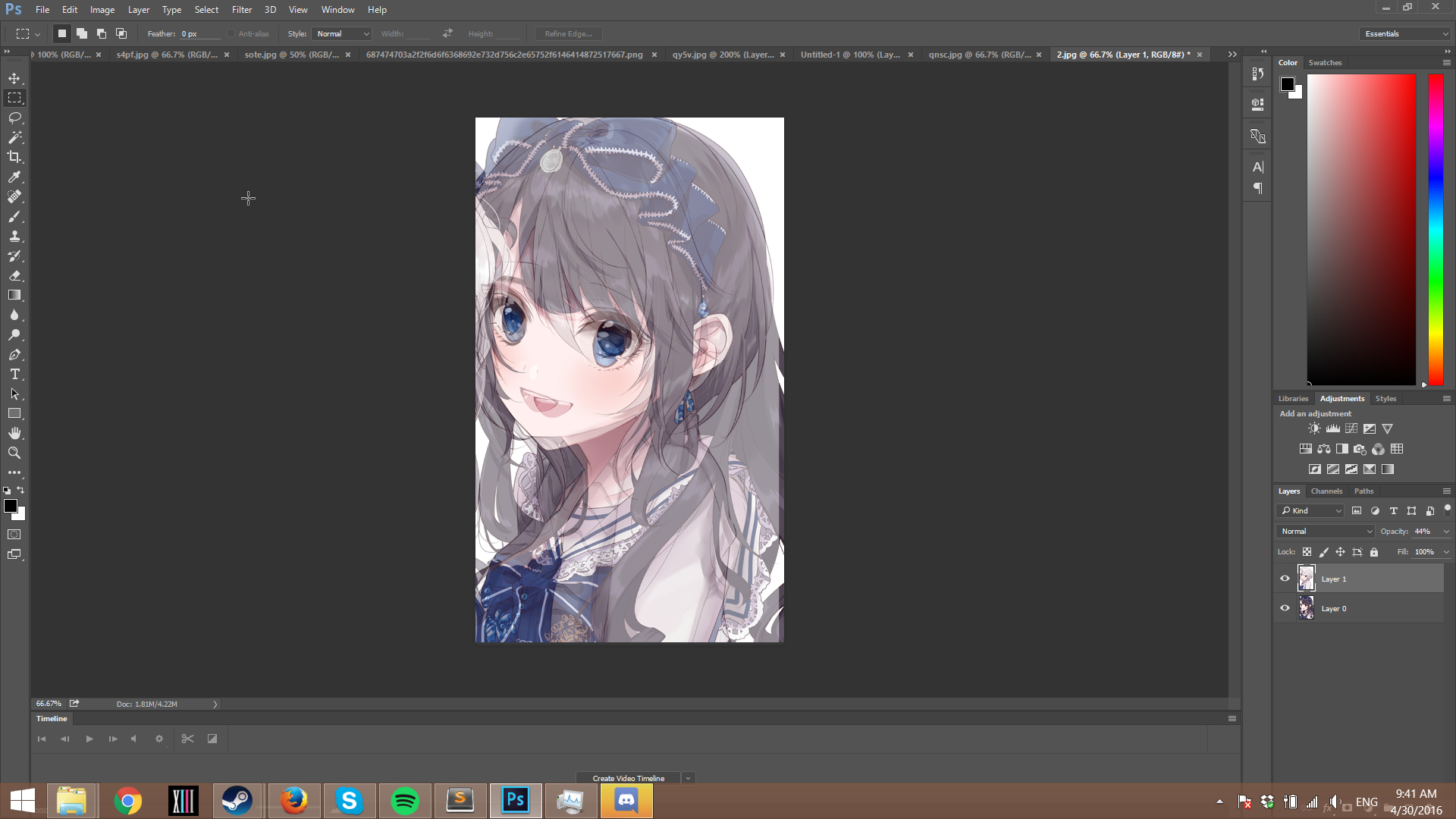This screenshot has height=819, width=1456.
Task: Swap foreground and background colors
Action: pos(20,491)
